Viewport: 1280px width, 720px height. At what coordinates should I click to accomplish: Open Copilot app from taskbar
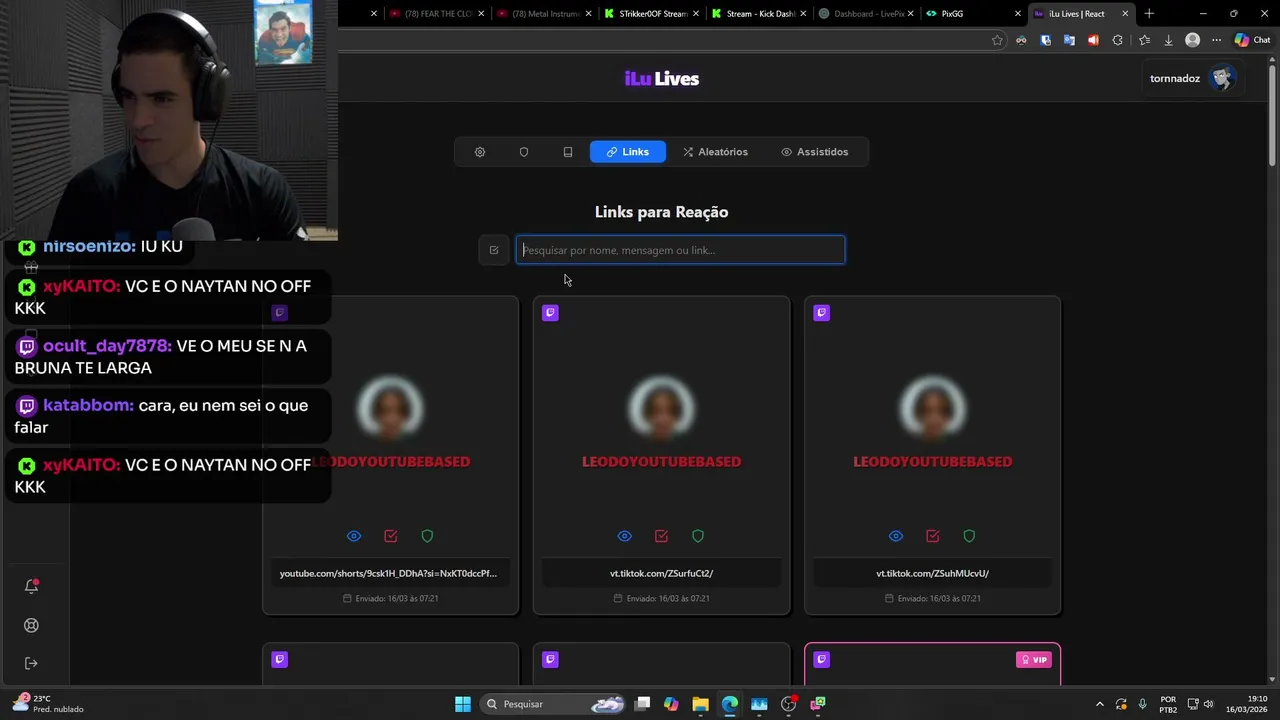click(671, 704)
